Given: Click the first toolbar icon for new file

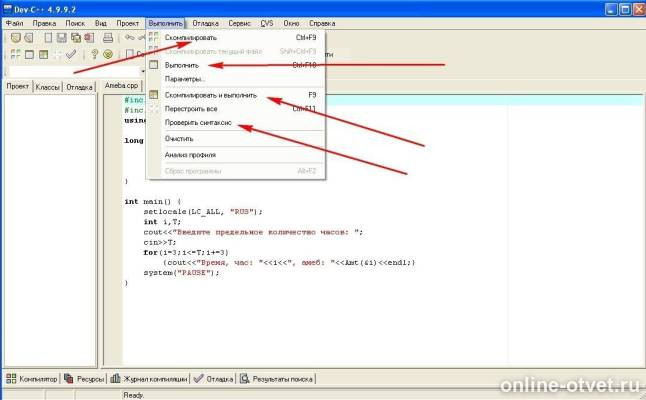Looking at the screenshot, I should (14, 38).
